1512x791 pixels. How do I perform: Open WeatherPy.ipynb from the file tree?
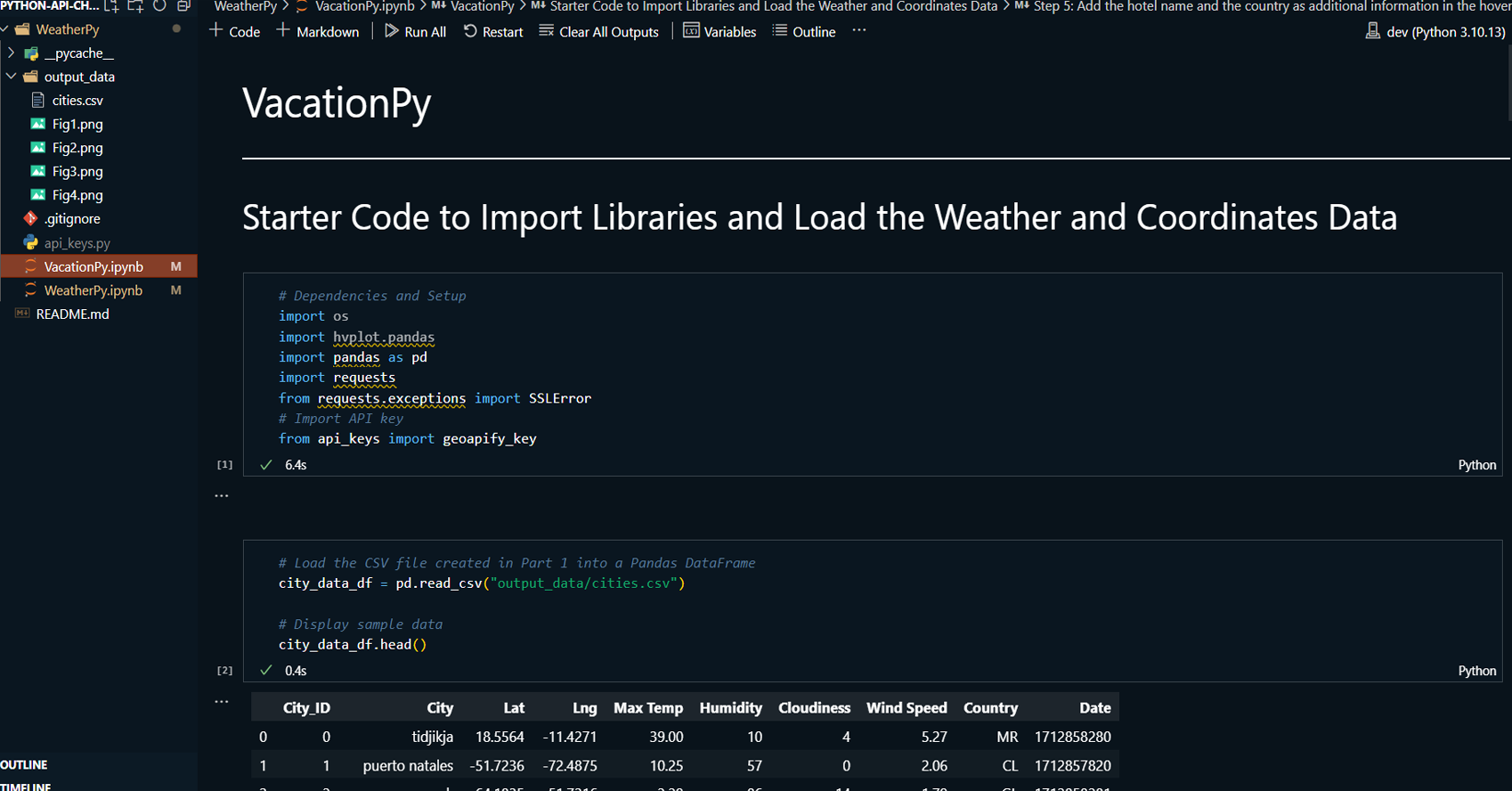tap(93, 290)
